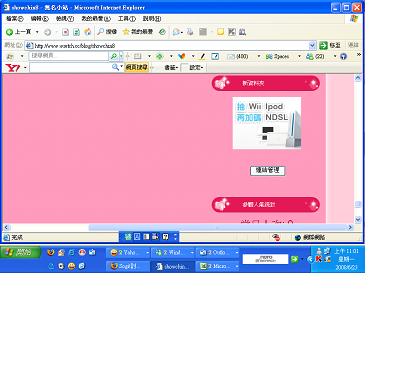Click the Yahoo web search button
Viewport: 393px width, 384px height.
pyautogui.click(x=137, y=67)
